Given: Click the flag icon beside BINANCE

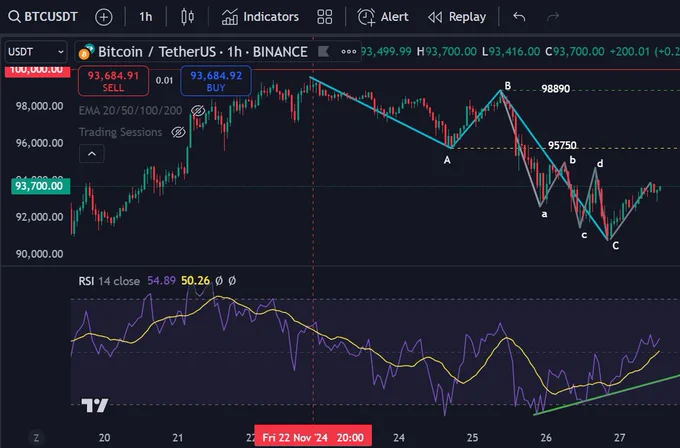Looking at the screenshot, I should pyautogui.click(x=323, y=52).
